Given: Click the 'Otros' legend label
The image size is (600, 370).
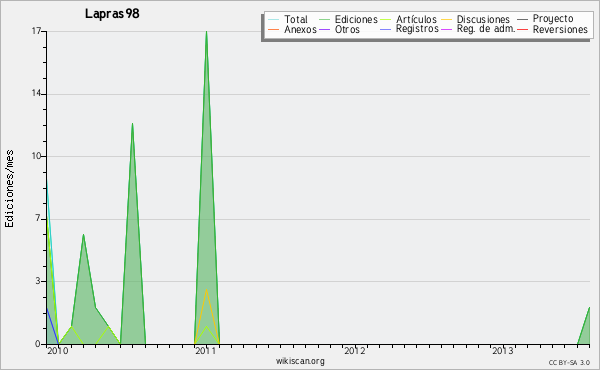Looking at the screenshot, I should [347, 29].
